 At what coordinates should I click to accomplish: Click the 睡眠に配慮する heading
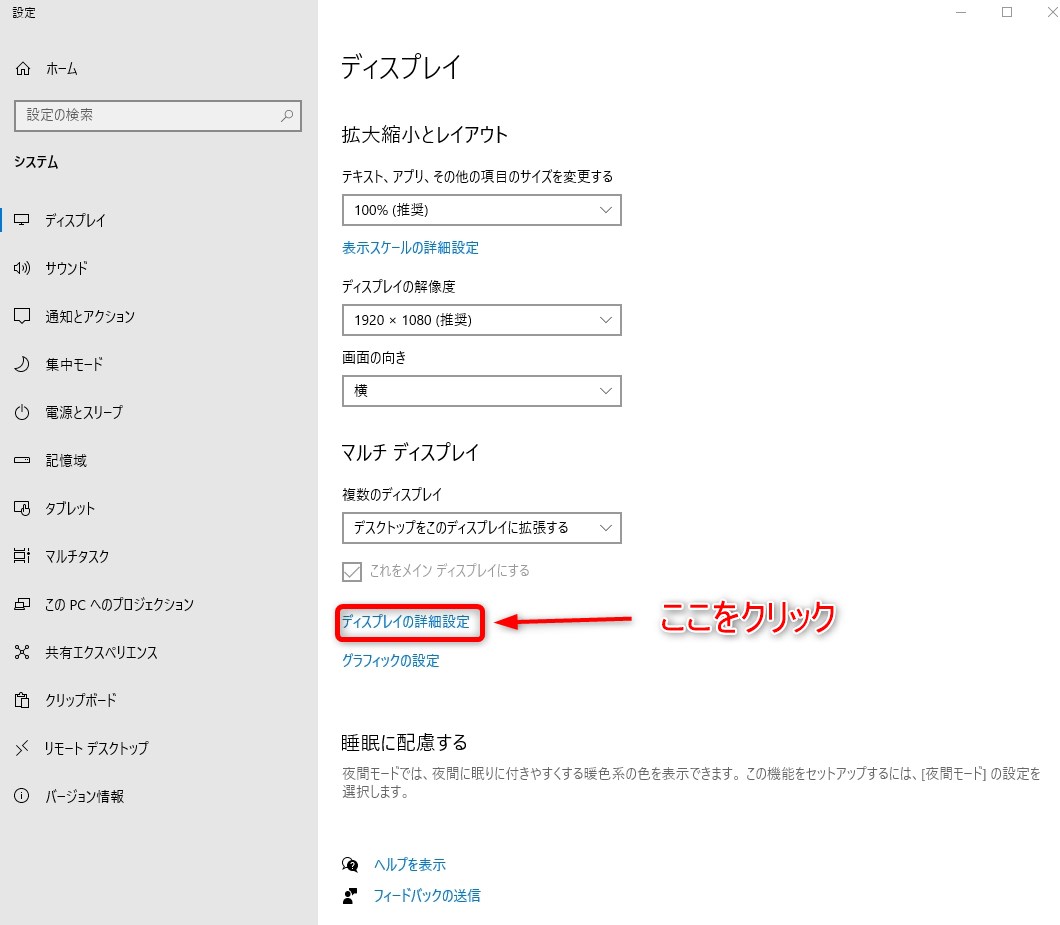pos(404,742)
